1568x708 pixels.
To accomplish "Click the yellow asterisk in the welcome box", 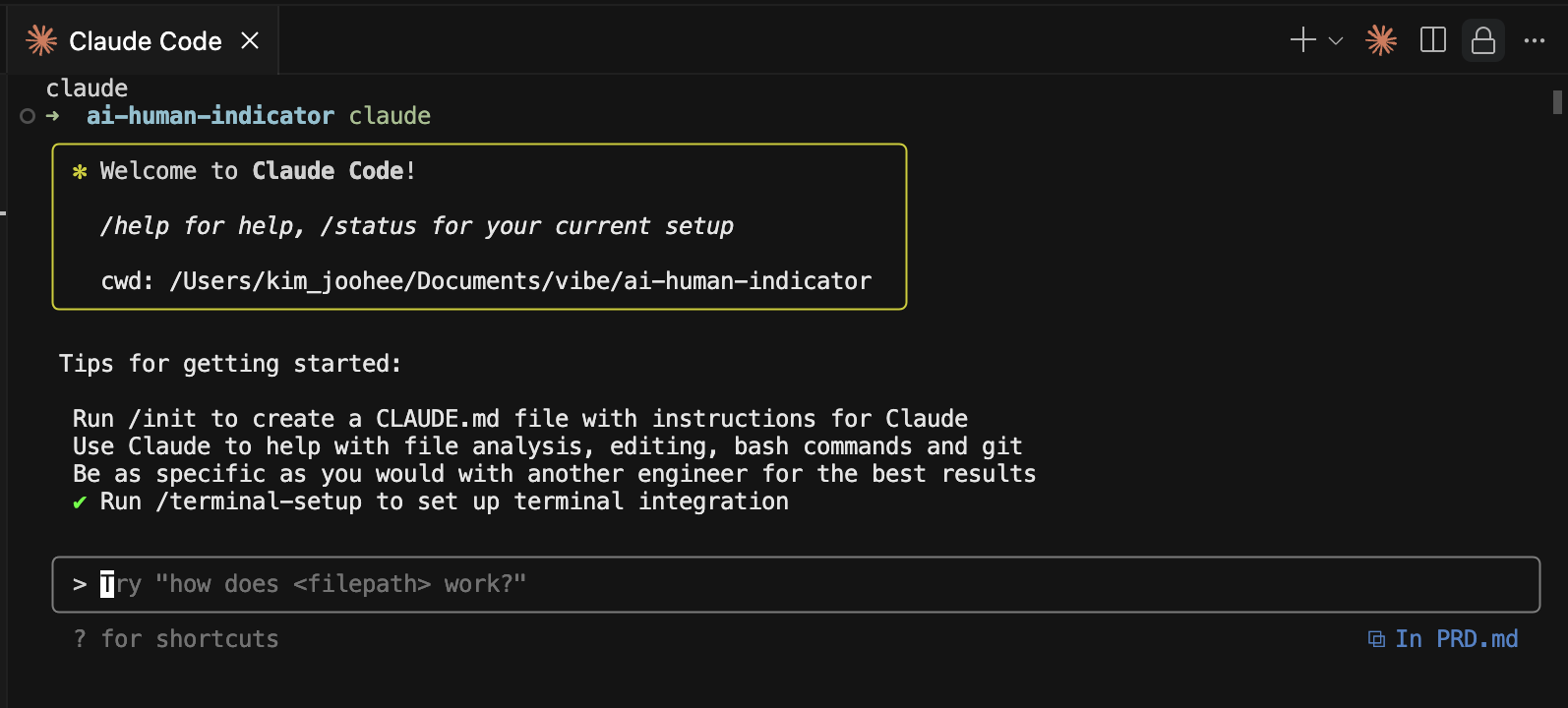I will 80,172.
